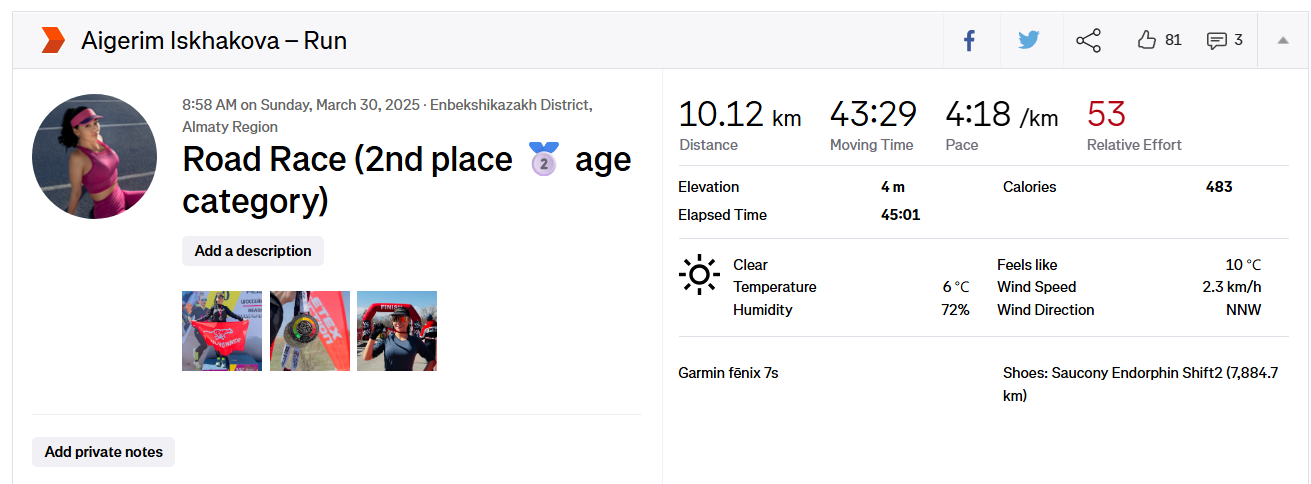Share activity on Facebook
The width and height of the screenshot is (1311, 484).
pos(969,41)
